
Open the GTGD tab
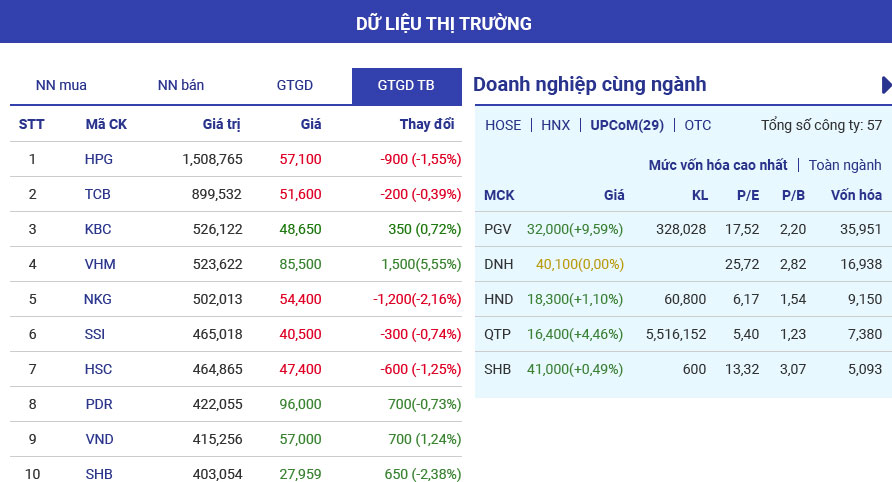[x=295, y=85]
